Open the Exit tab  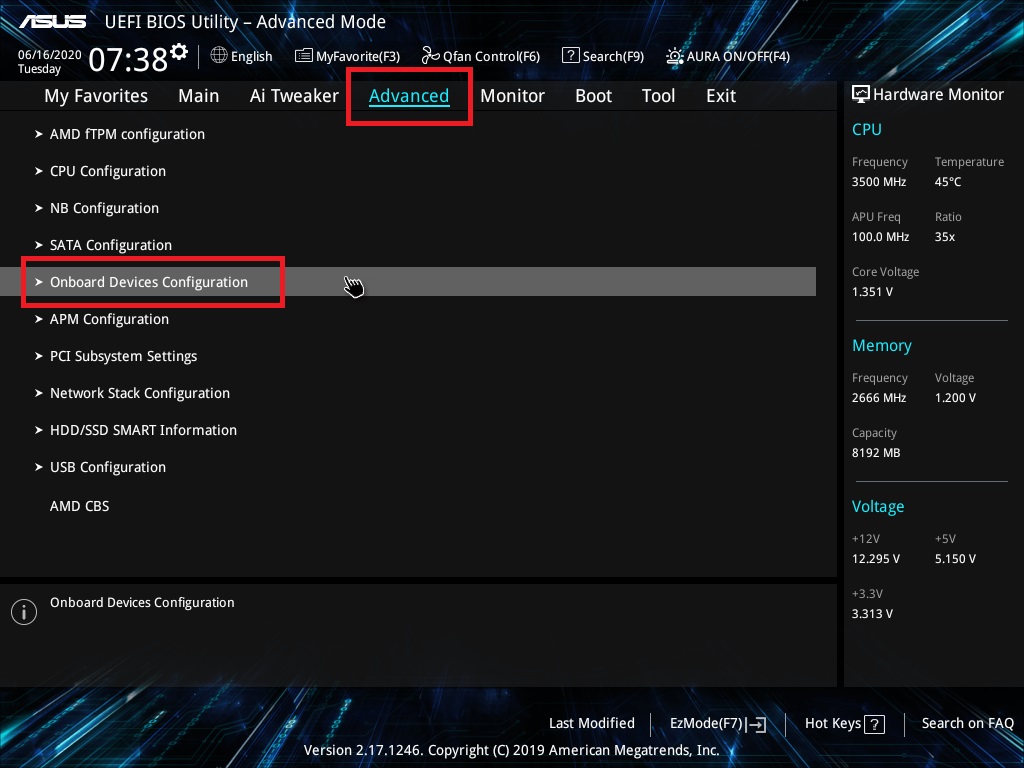[x=721, y=96]
